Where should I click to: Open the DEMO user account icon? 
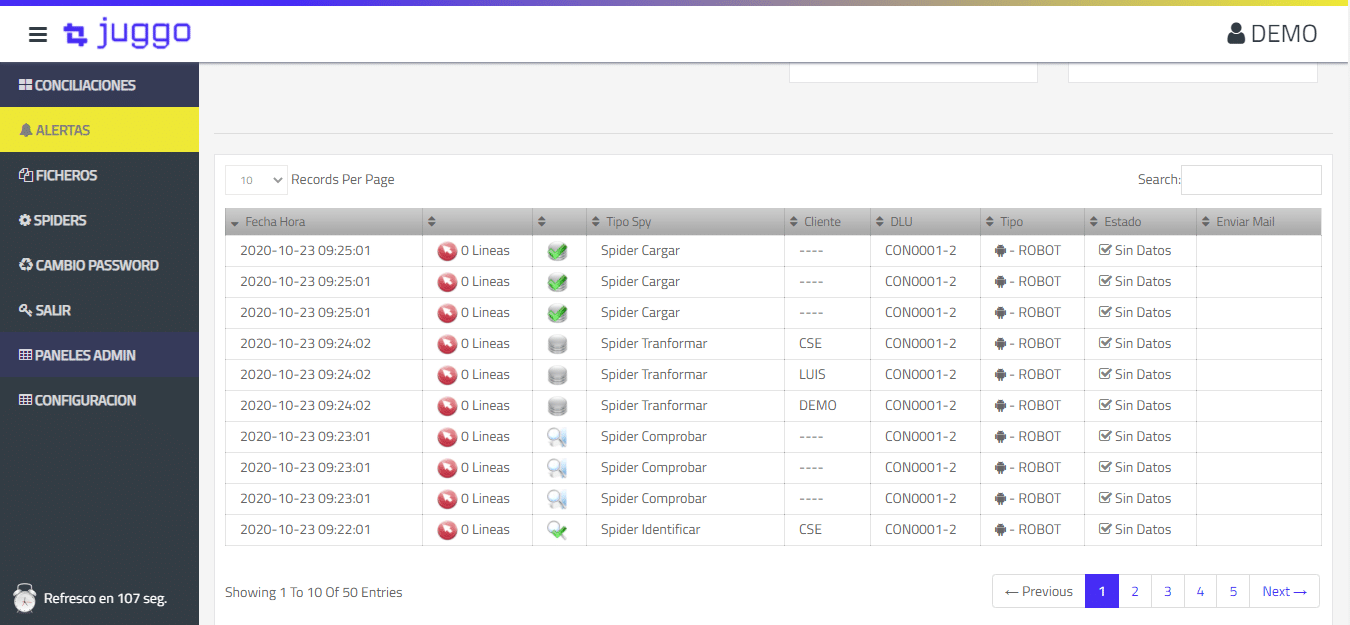click(x=1236, y=34)
